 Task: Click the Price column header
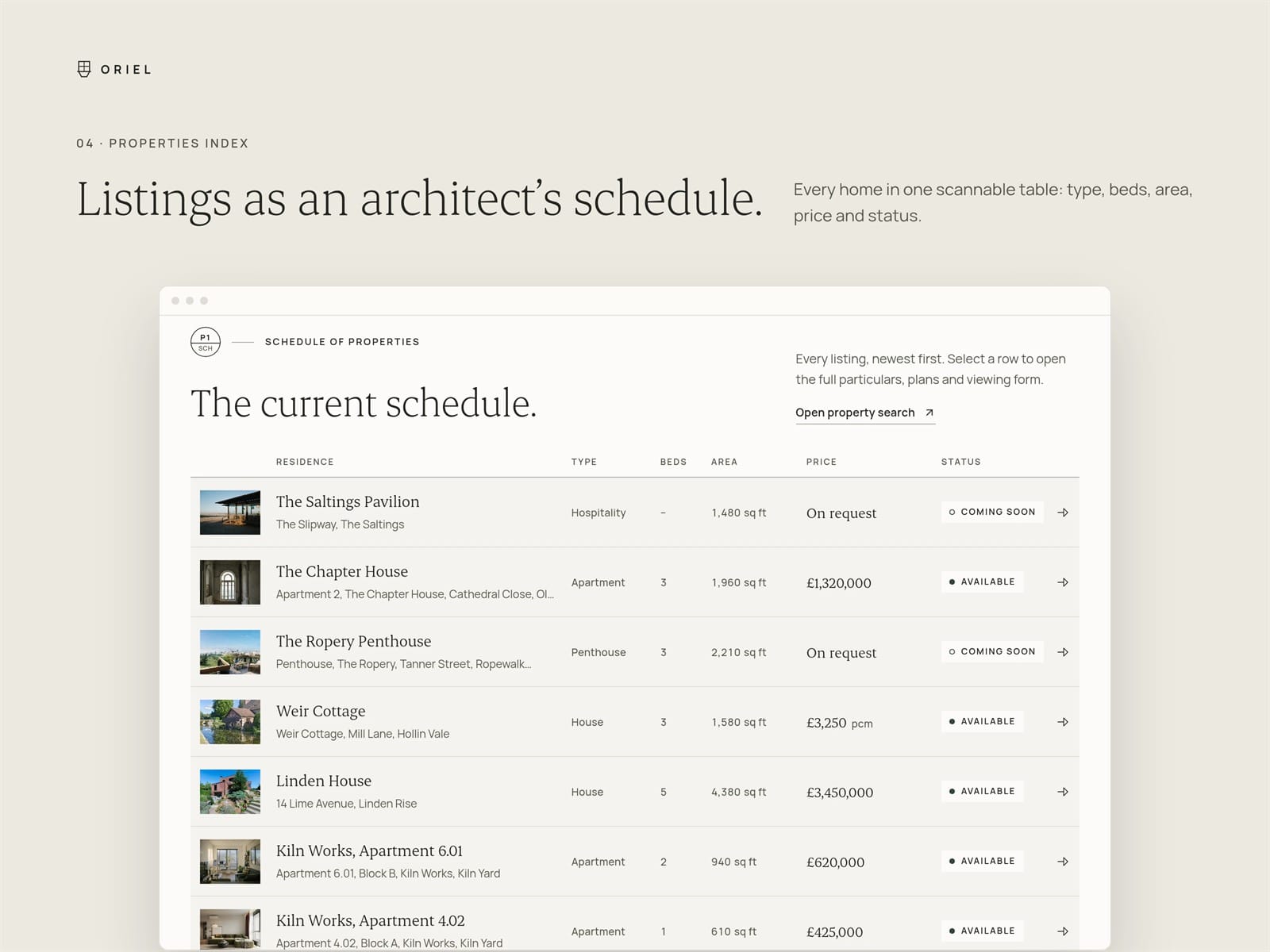(822, 462)
